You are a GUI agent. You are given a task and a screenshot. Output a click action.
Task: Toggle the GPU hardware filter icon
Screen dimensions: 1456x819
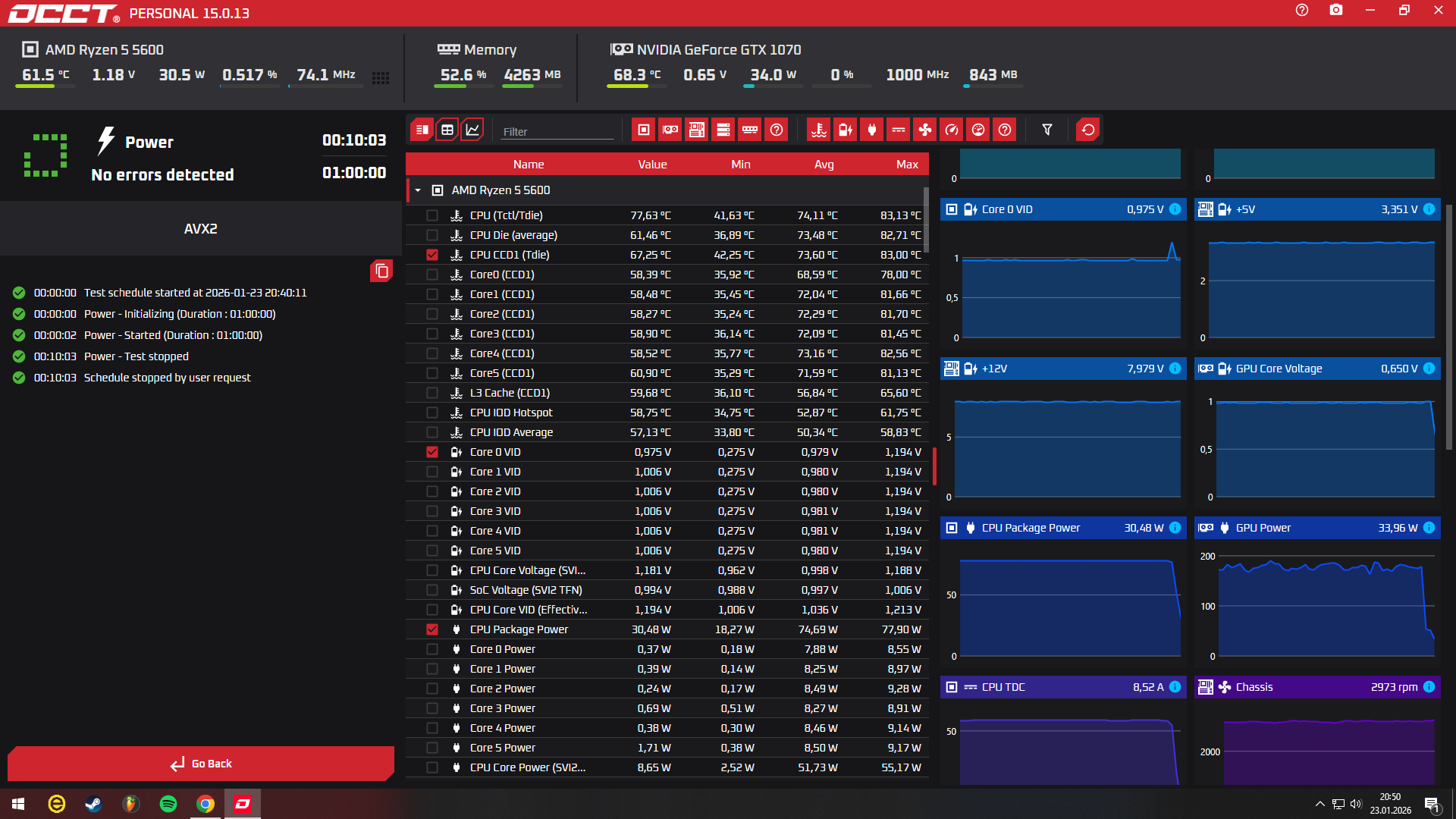click(670, 130)
